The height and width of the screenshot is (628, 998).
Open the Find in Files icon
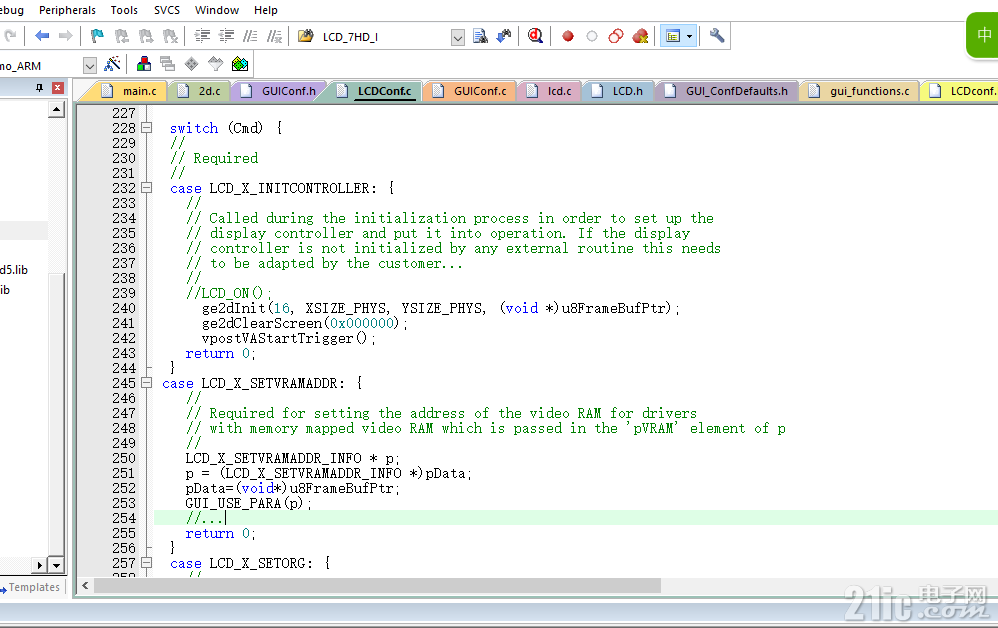[306, 36]
